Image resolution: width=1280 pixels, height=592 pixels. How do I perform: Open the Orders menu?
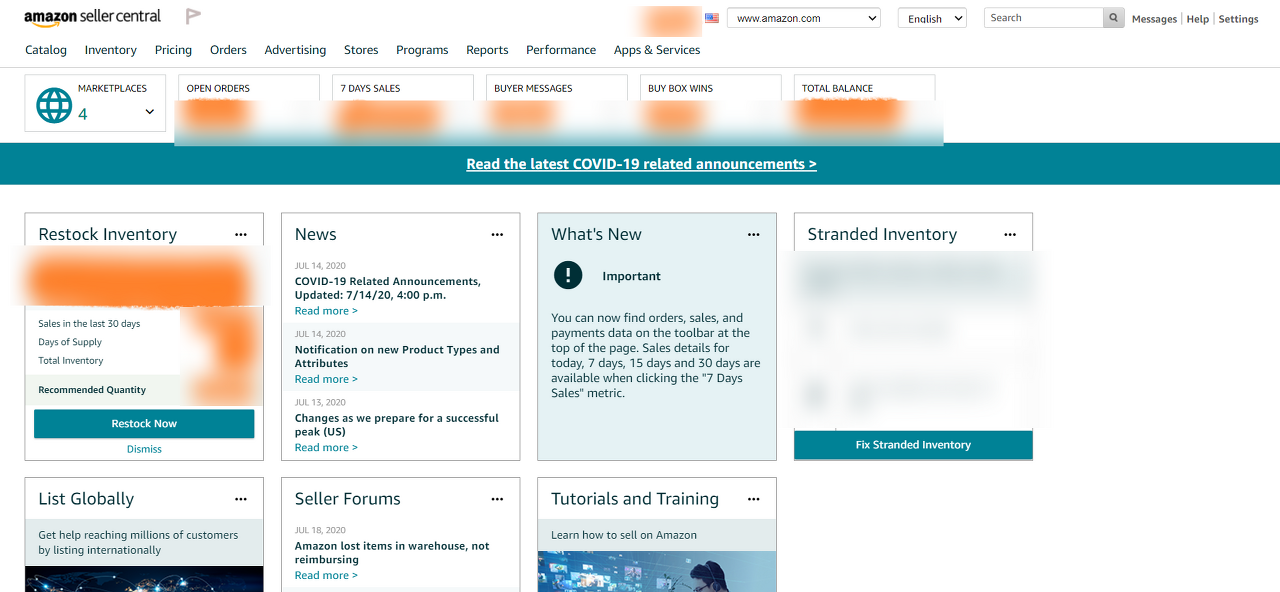(228, 50)
